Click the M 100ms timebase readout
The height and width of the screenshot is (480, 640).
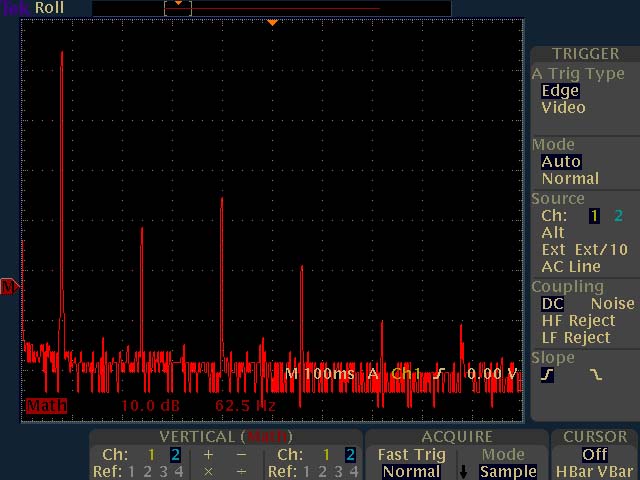[x=320, y=373]
